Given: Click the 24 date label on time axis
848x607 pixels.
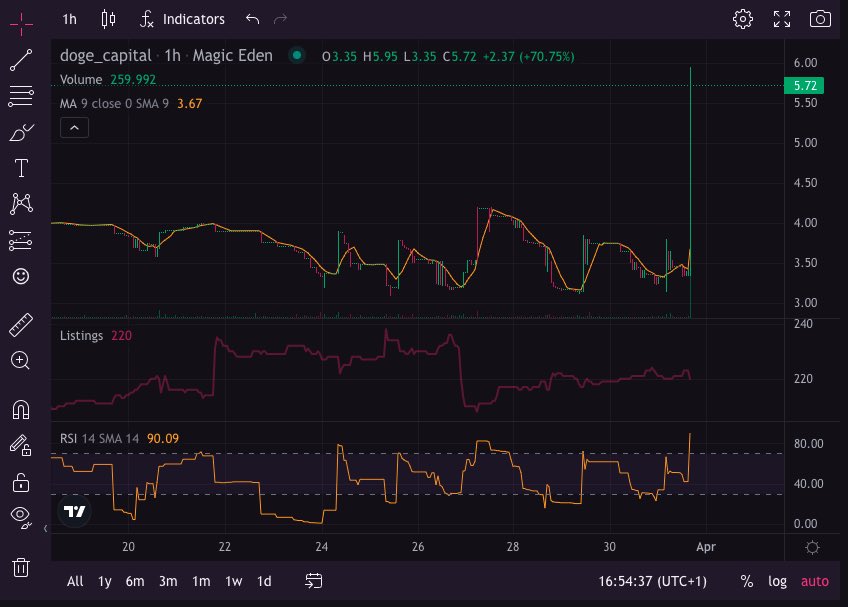Looking at the screenshot, I should [321, 547].
